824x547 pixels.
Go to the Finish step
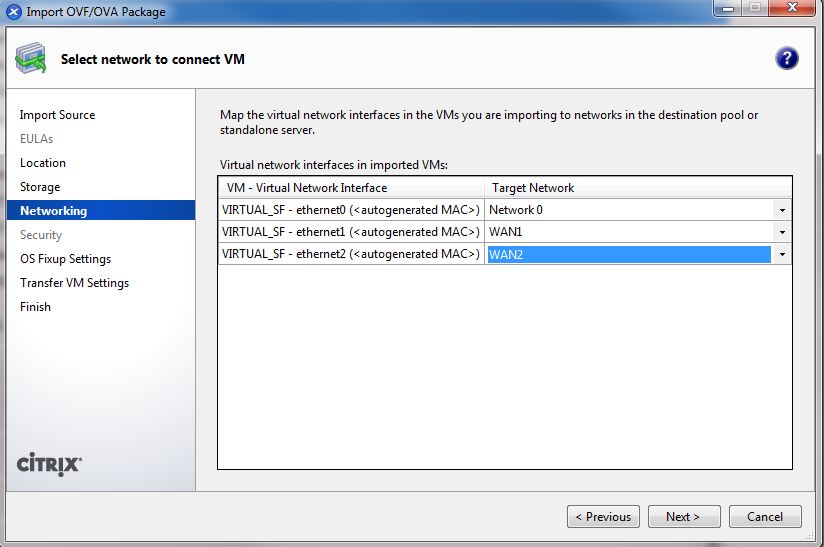pyautogui.click(x=35, y=307)
